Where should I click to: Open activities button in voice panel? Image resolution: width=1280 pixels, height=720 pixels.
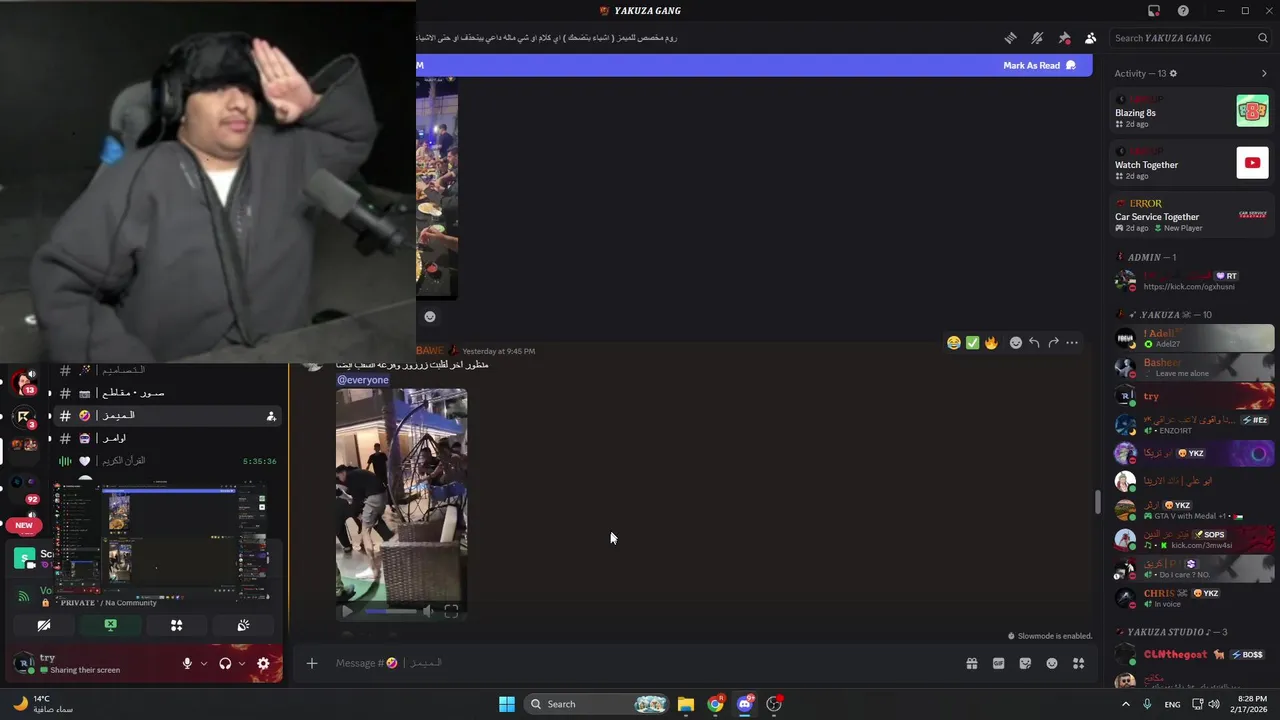[x=177, y=625]
